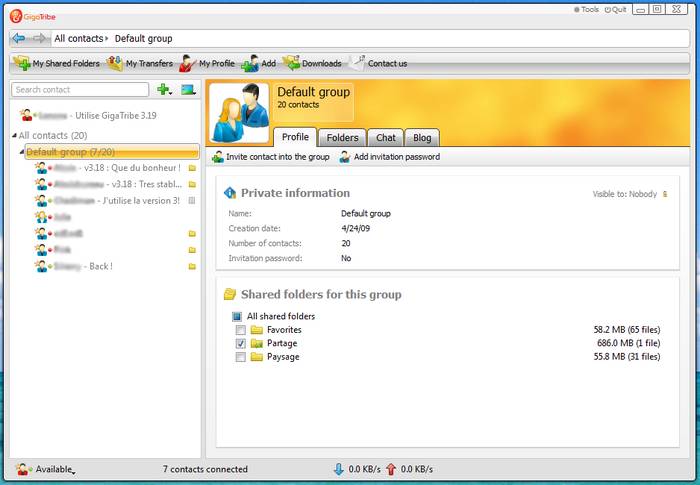The image size is (700, 485).
Task: Select the Default group (7/20) row
Action: (x=112, y=152)
